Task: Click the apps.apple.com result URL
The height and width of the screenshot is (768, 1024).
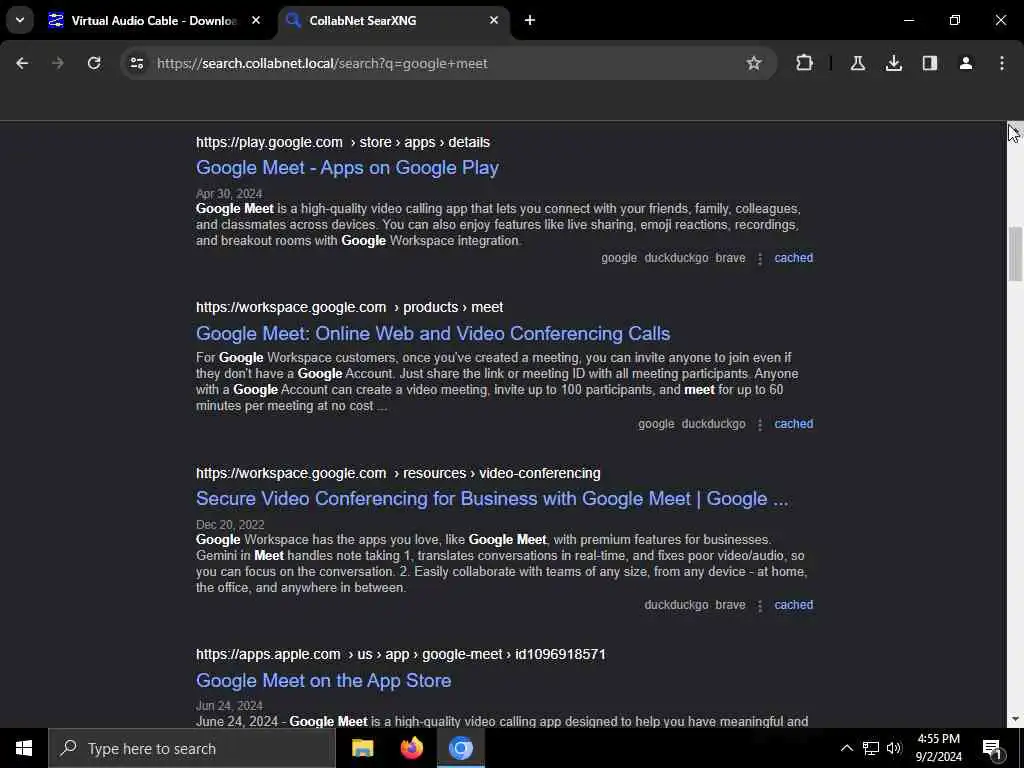Action: [401, 654]
